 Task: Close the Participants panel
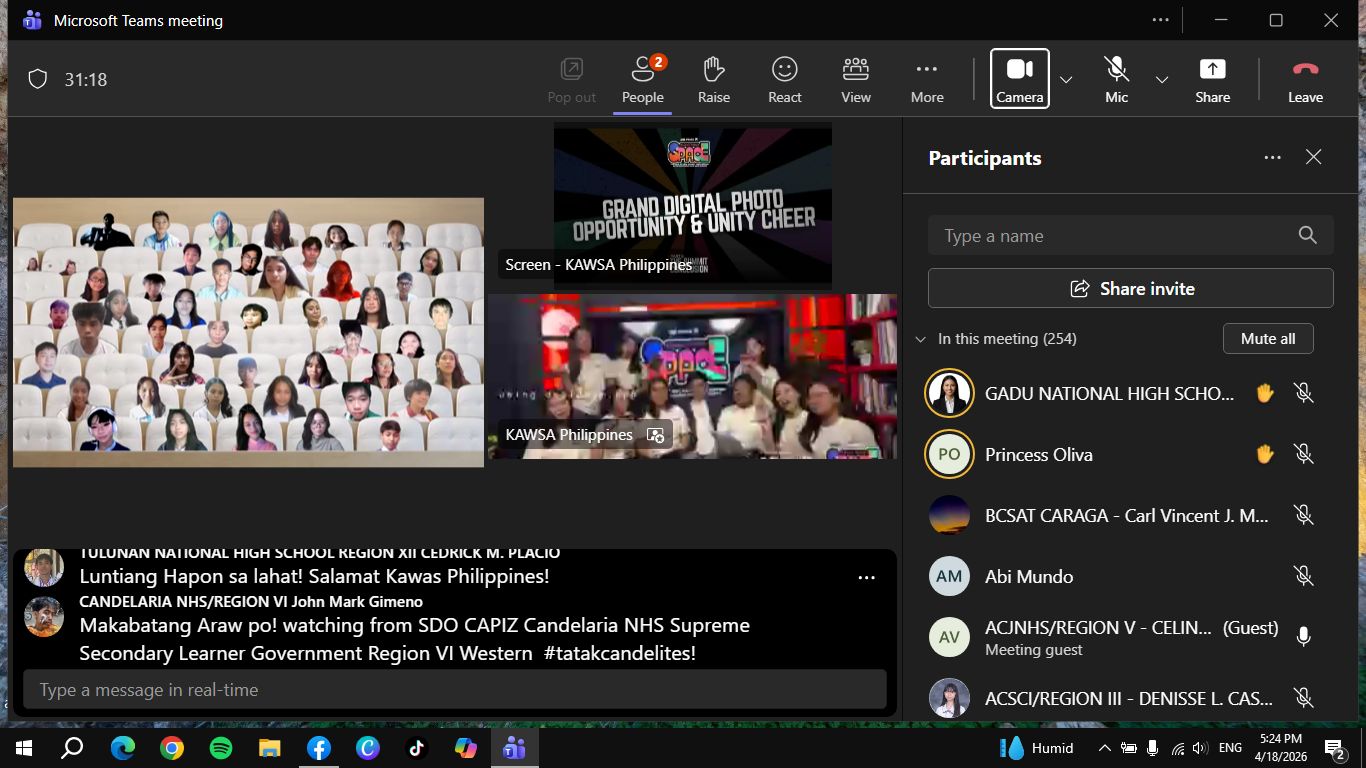[x=1314, y=157]
